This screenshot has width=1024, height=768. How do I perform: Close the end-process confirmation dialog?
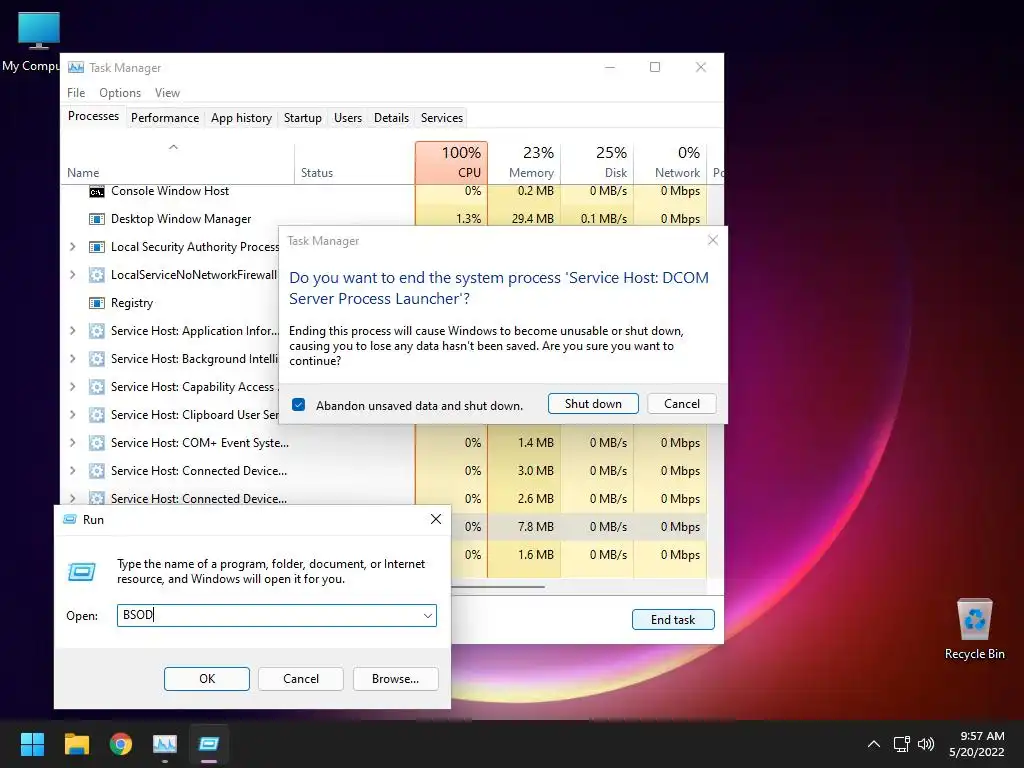pos(713,240)
